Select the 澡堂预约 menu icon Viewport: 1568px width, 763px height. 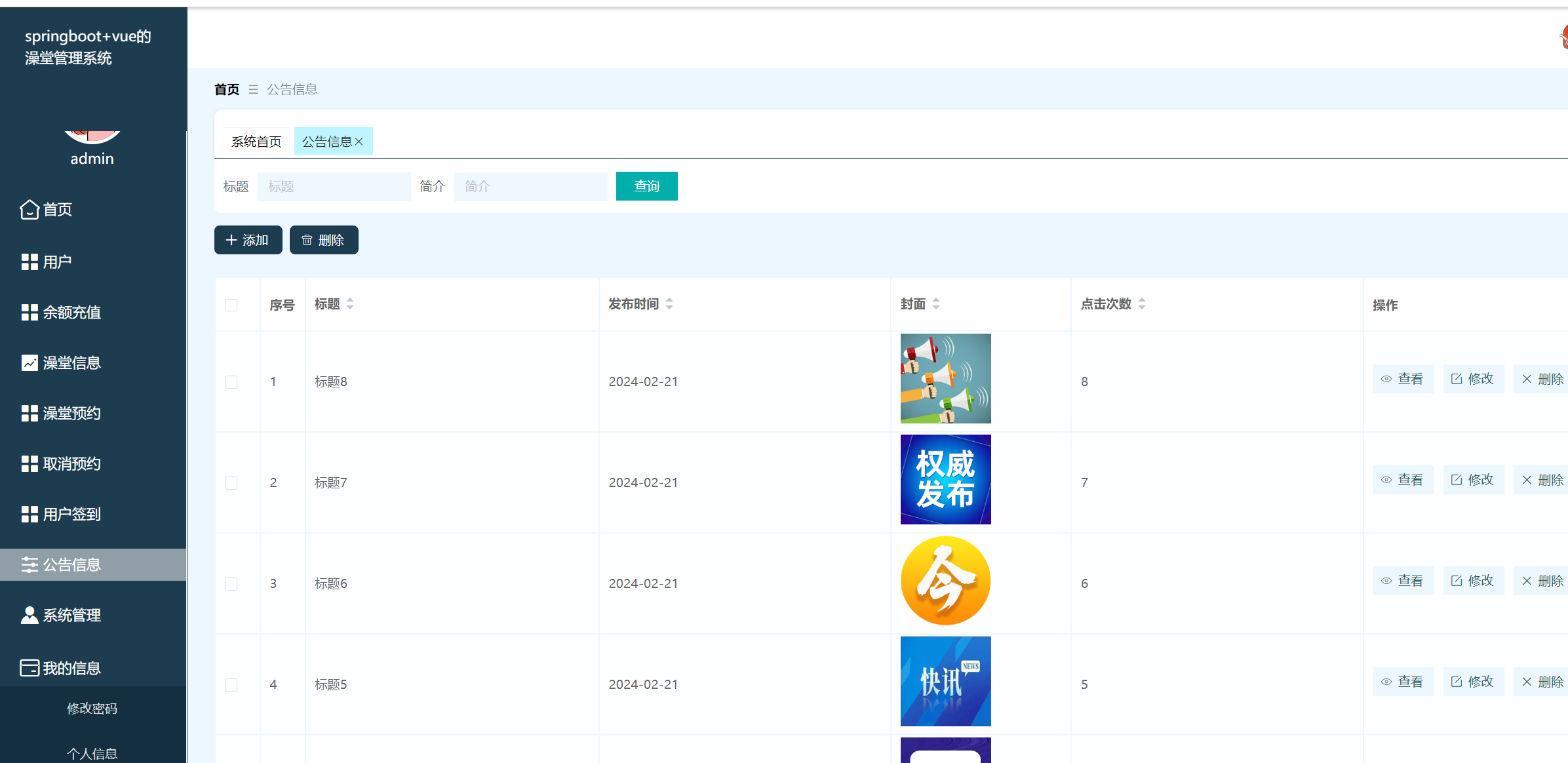click(x=29, y=413)
